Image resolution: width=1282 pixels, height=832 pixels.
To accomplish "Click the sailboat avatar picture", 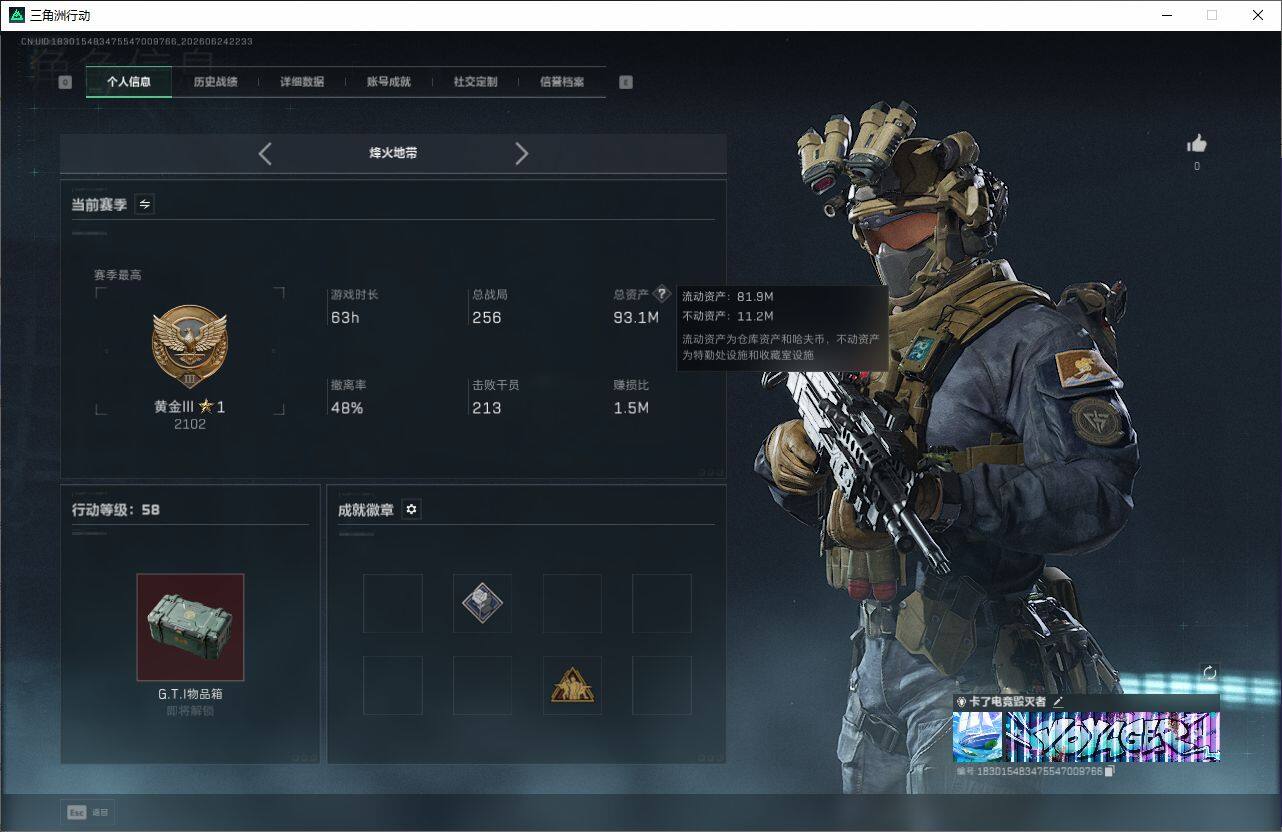I will tap(977, 737).
